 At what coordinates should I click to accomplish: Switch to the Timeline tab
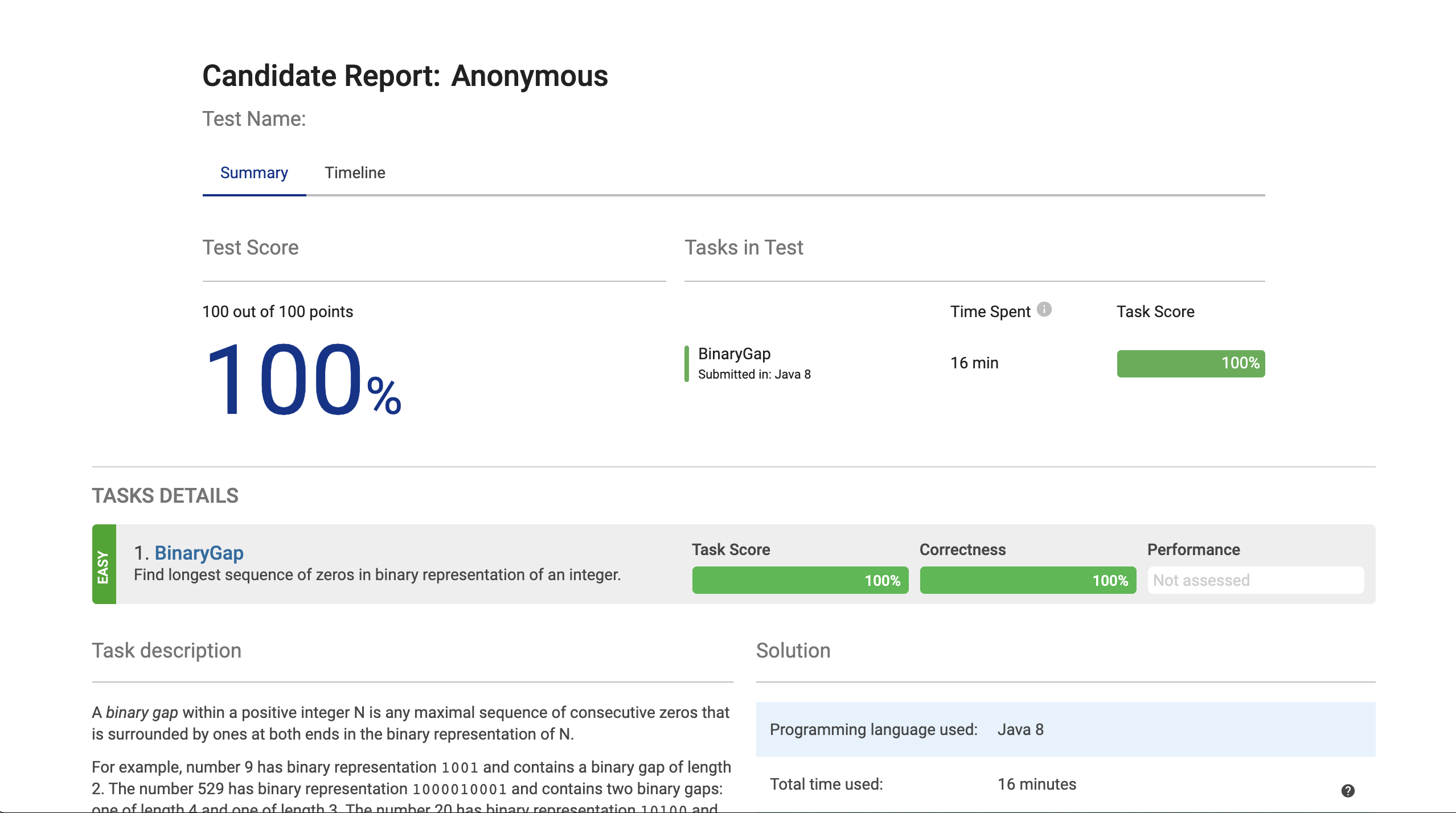point(355,173)
